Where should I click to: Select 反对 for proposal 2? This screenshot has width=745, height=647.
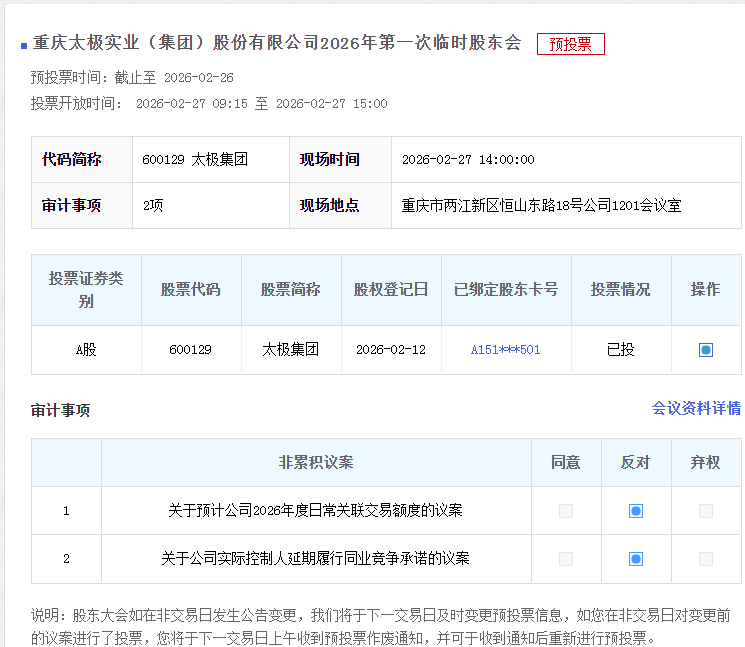pyautogui.click(x=636, y=559)
